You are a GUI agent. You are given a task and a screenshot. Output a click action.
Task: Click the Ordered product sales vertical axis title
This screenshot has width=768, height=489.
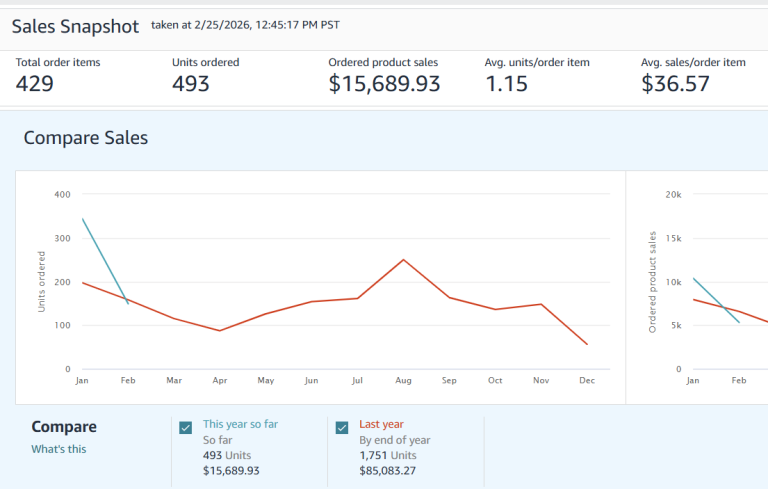[x=652, y=281]
